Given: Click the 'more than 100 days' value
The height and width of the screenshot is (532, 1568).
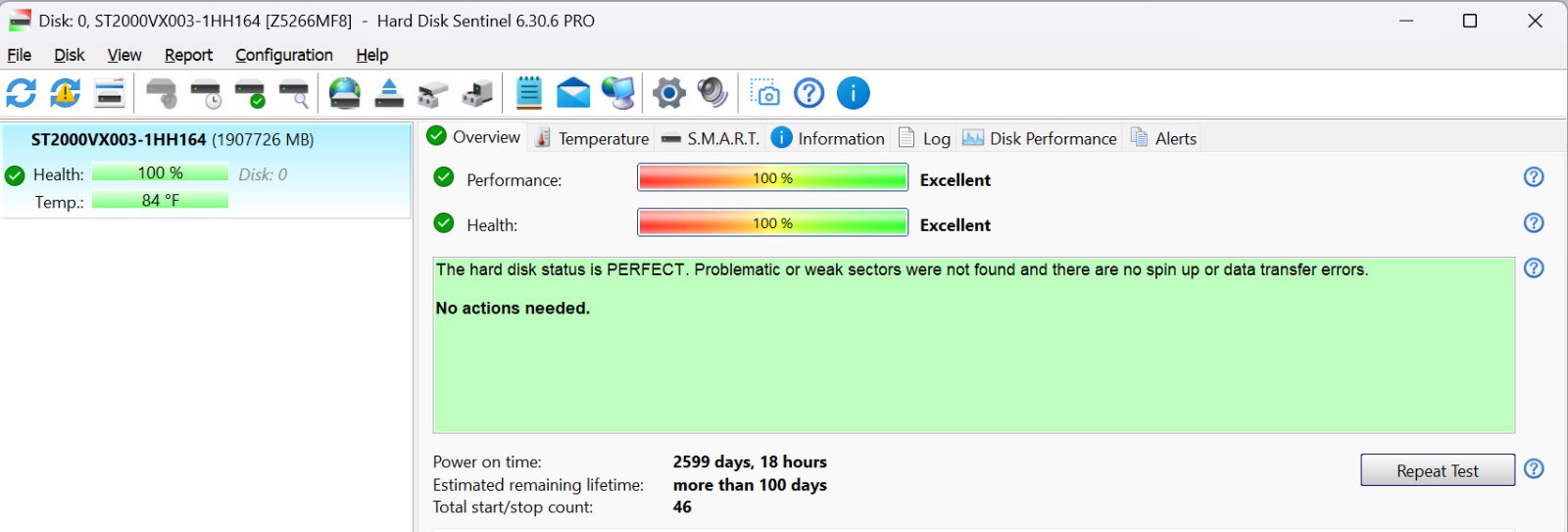Looking at the screenshot, I should pyautogui.click(x=750, y=485).
